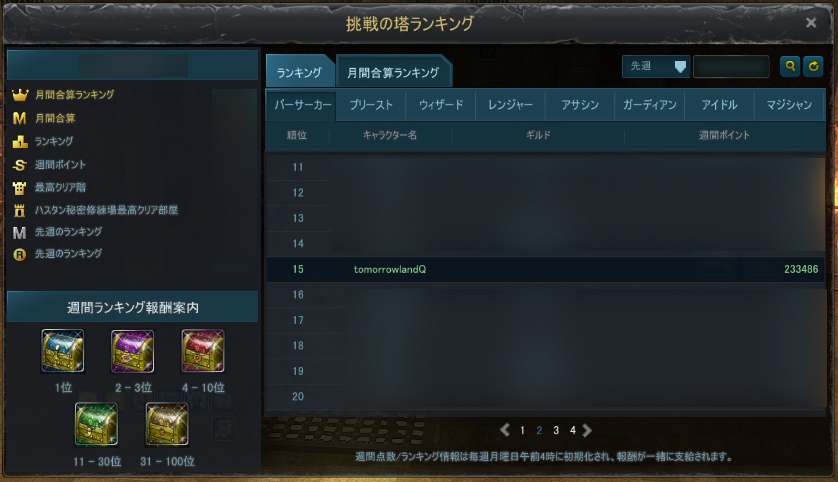Click the magnifier search icon button
838x482 pixels.
[789, 67]
